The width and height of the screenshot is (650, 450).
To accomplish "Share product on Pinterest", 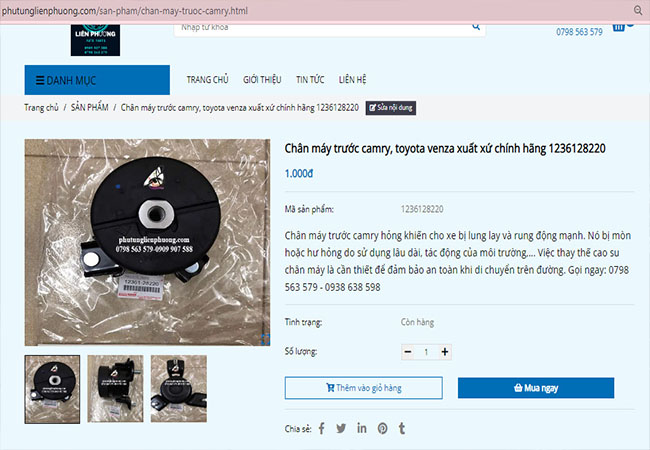I will 382,428.
